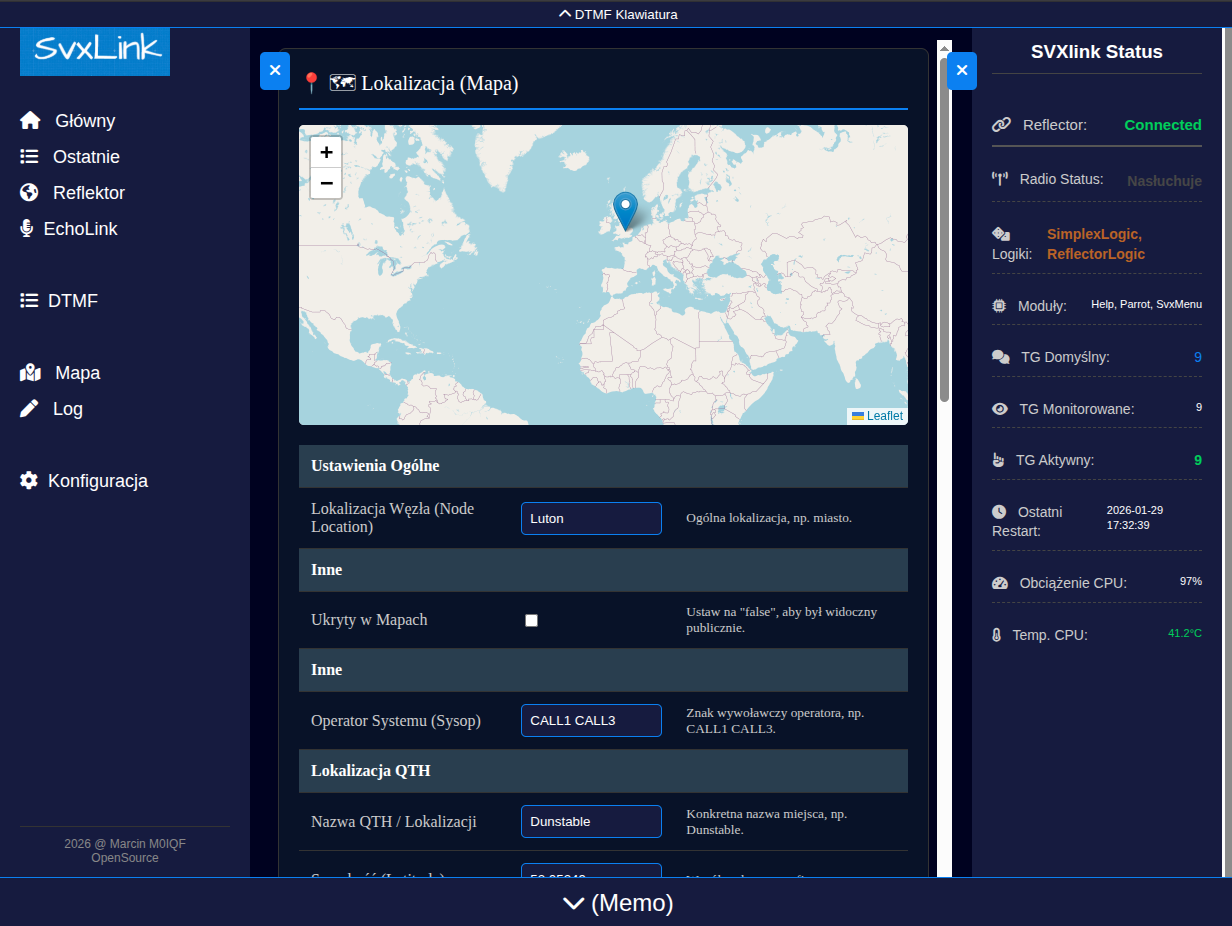Zoom in the map with plus button
The height and width of the screenshot is (926, 1232).
[x=326, y=152]
